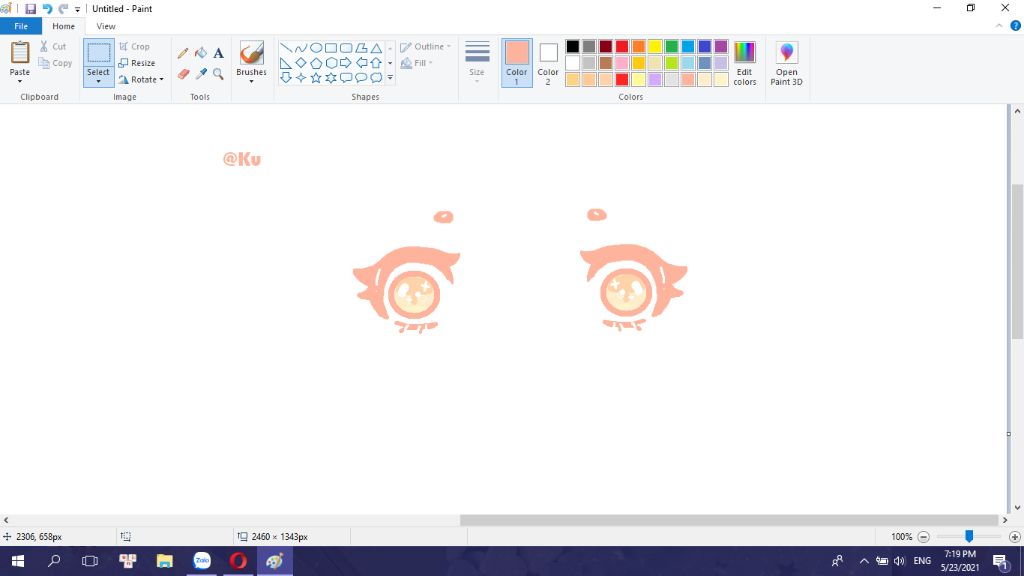Expand the Brushes dropdown arrow
The image size is (1024, 576).
(251, 82)
